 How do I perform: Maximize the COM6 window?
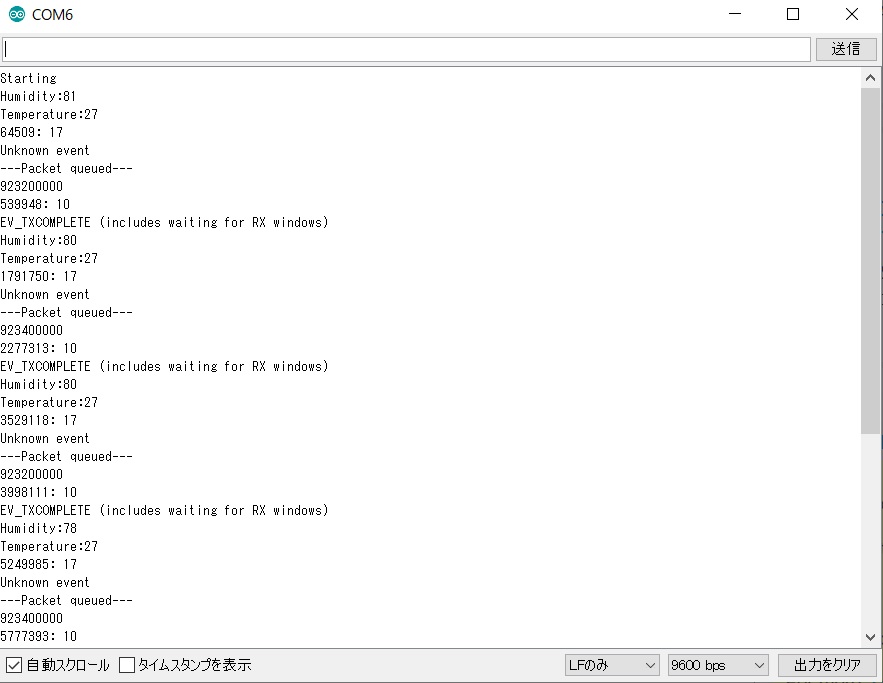(793, 14)
